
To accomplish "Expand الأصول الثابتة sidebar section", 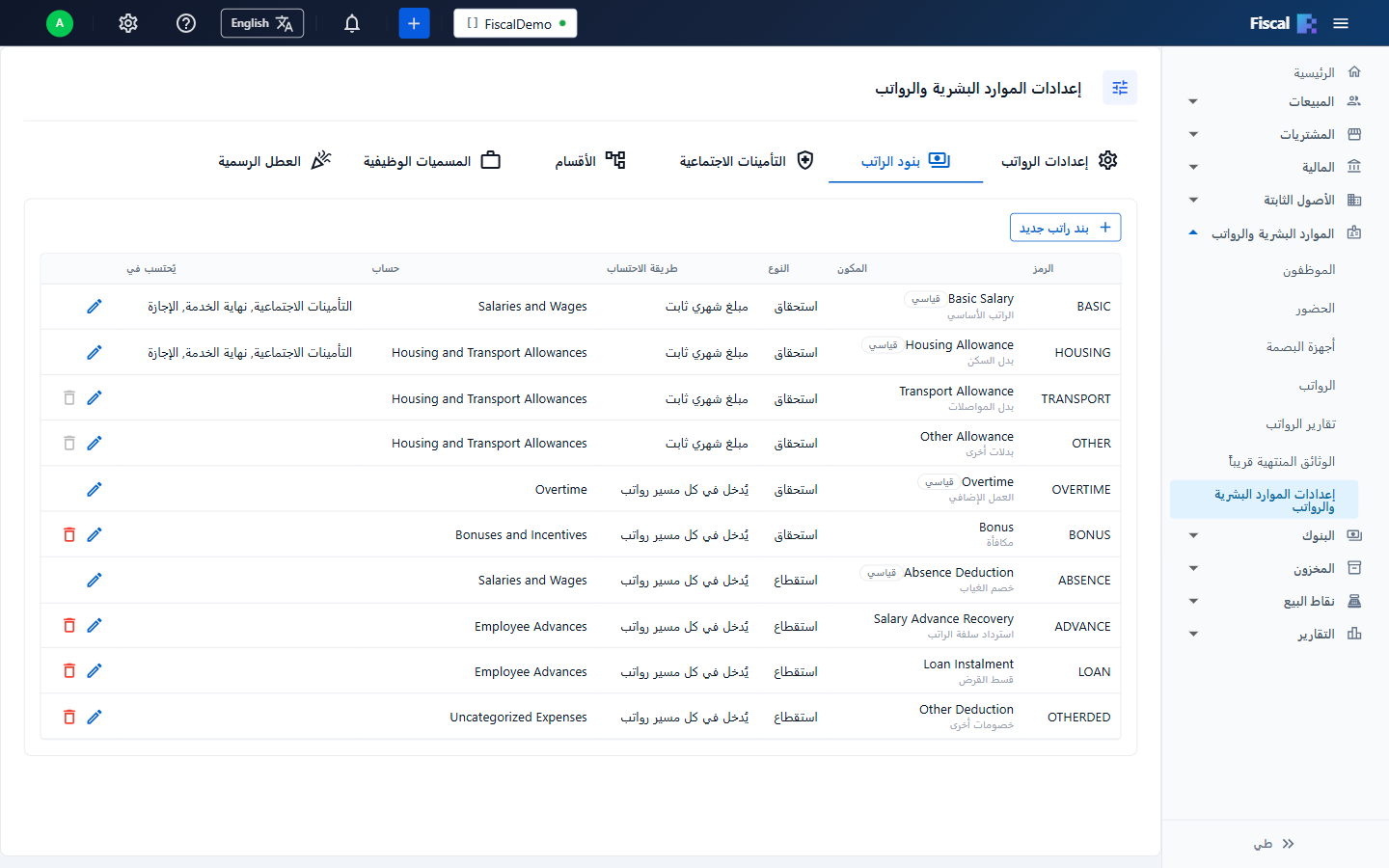I will point(1275,200).
